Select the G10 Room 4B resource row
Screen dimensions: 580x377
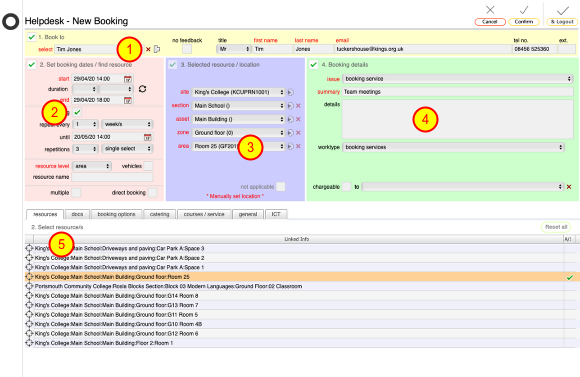300,324
